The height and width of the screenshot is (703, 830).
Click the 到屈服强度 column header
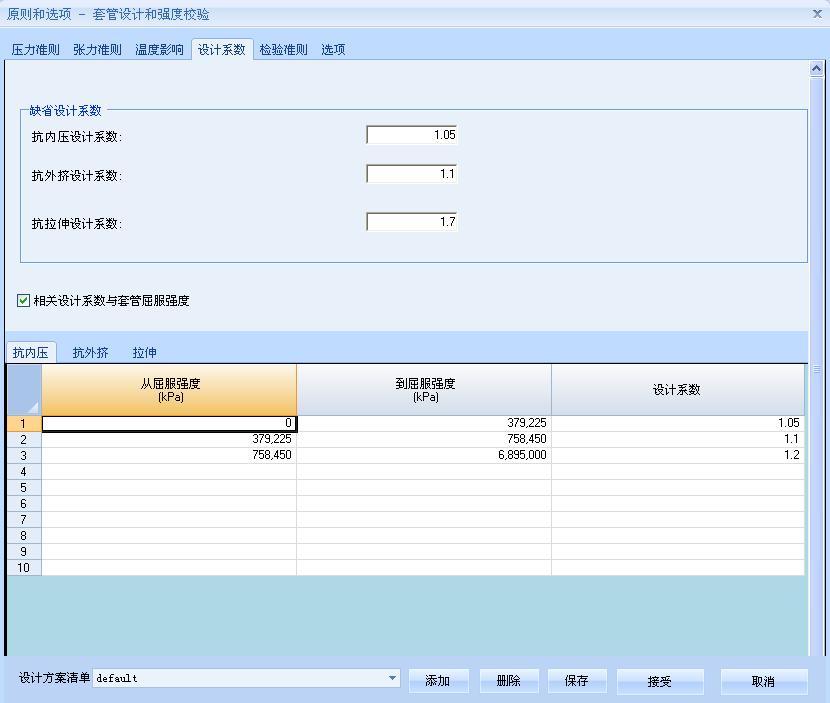(424, 390)
